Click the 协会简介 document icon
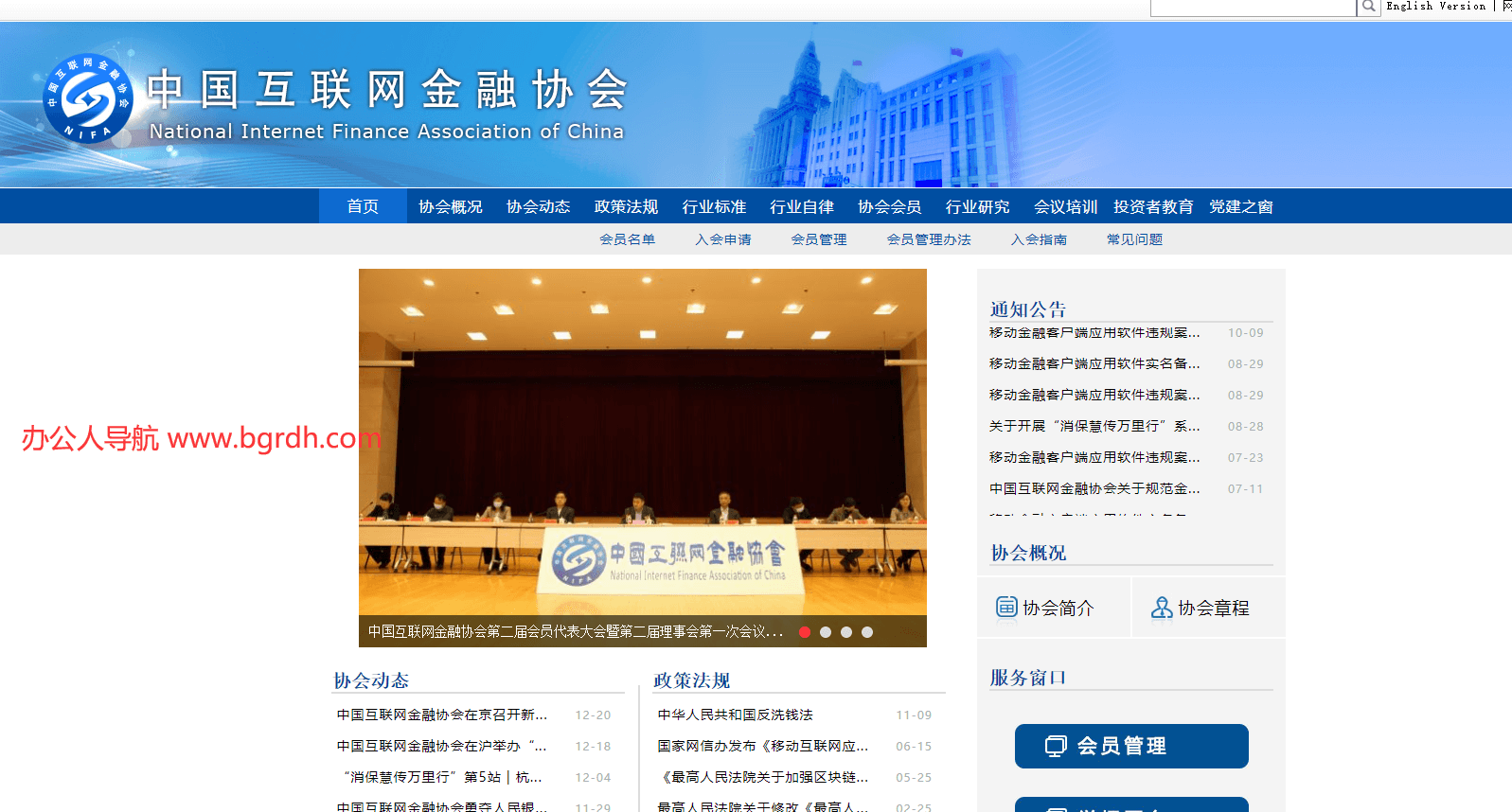This screenshot has width=1512, height=812. [x=1006, y=607]
